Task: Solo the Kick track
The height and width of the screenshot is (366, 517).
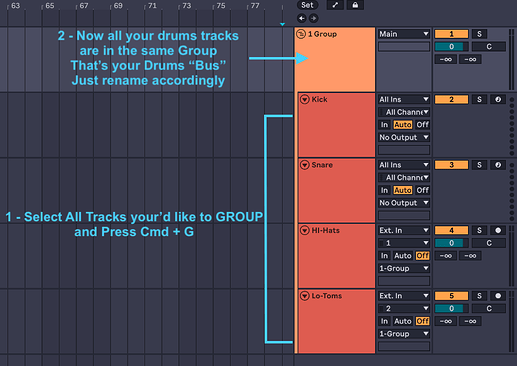Action: (x=479, y=99)
